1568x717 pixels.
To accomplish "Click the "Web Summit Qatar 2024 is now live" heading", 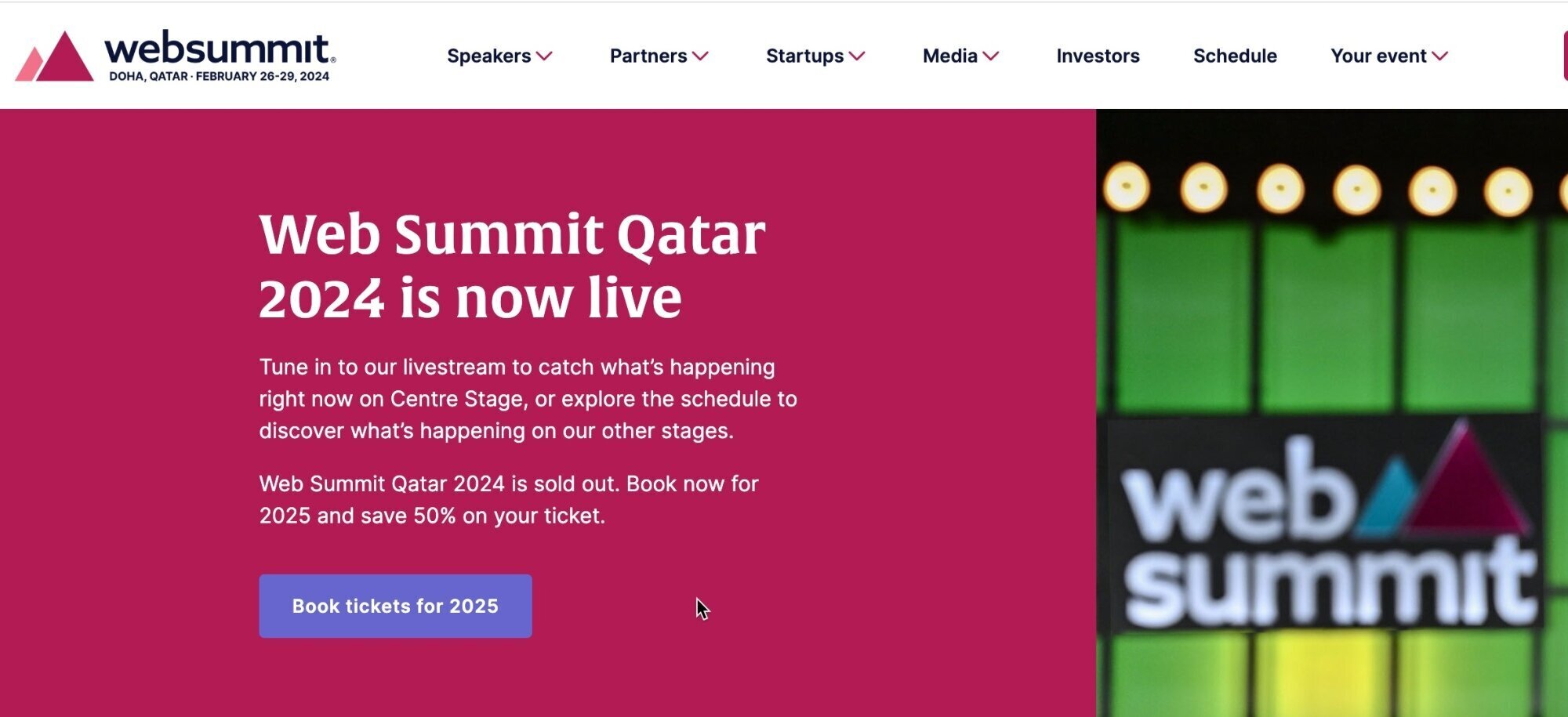I will (x=512, y=266).
